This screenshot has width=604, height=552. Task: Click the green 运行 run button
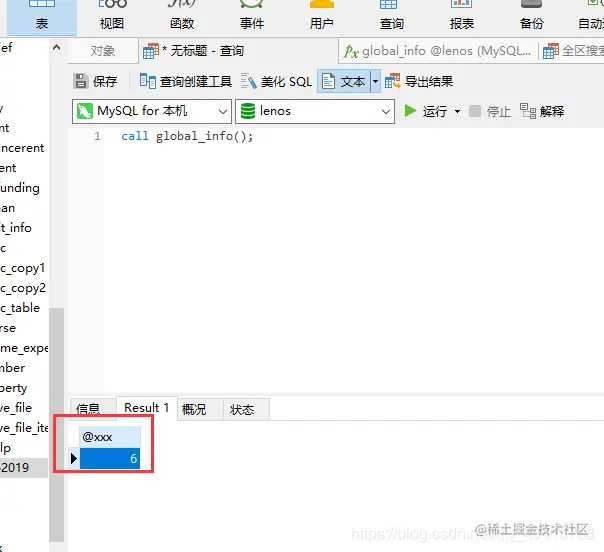pyautogui.click(x=425, y=111)
